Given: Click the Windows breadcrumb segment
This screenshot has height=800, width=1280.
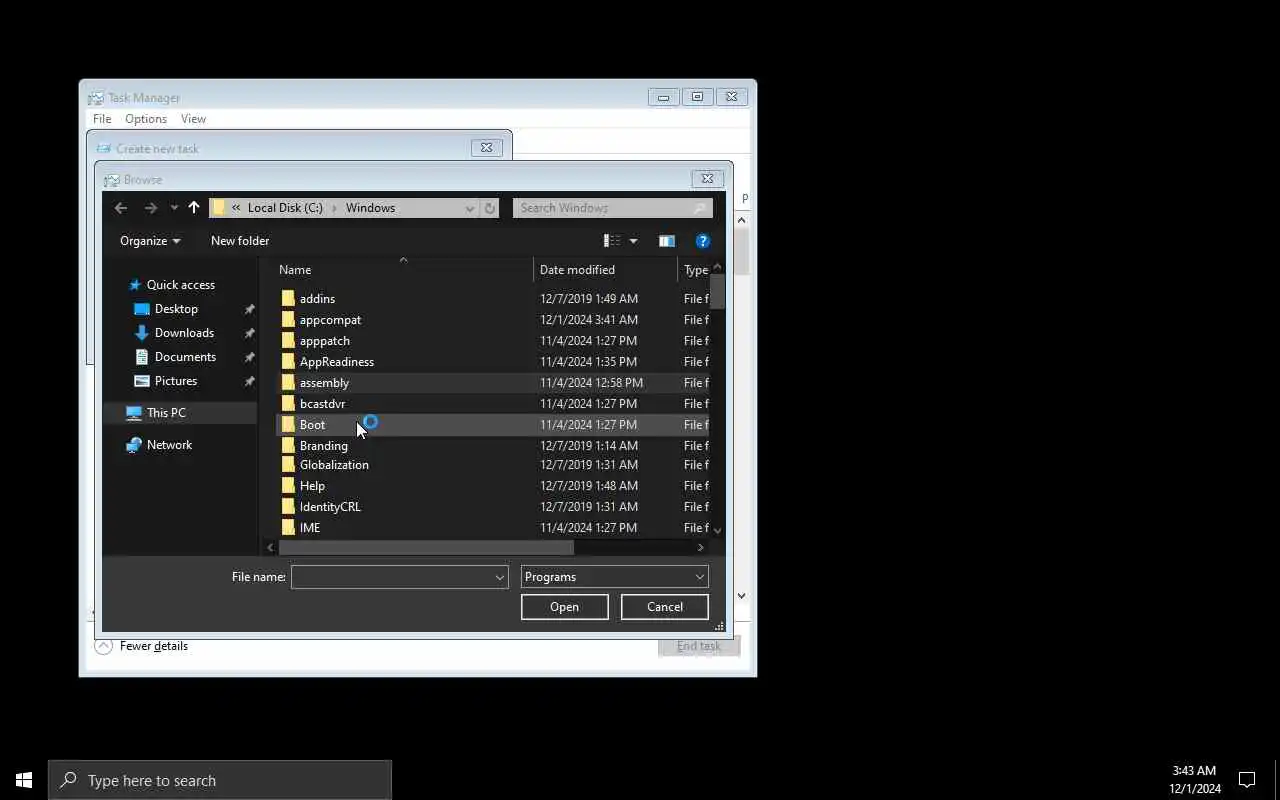Looking at the screenshot, I should point(370,208).
